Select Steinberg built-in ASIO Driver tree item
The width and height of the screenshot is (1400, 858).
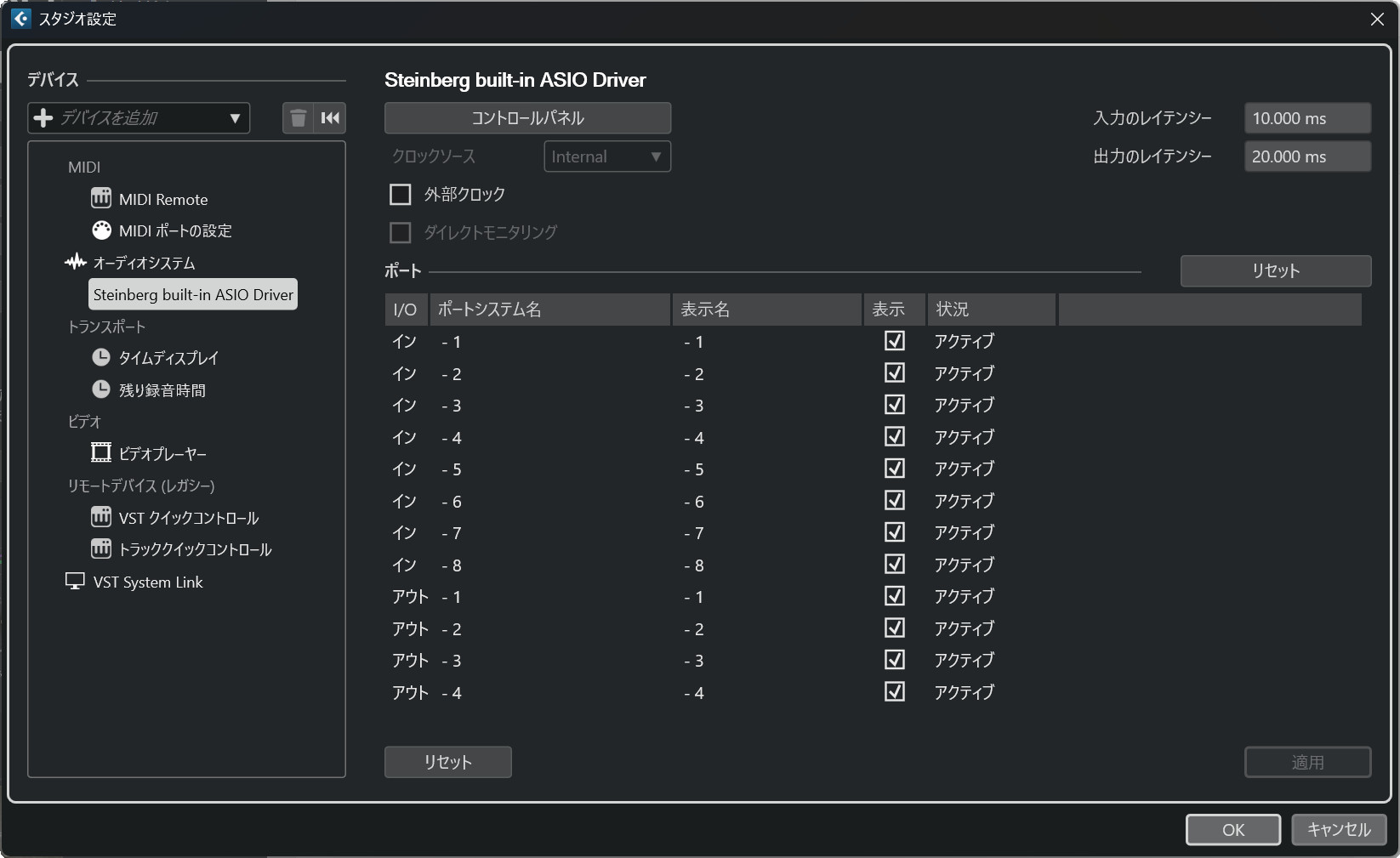pyautogui.click(x=193, y=294)
